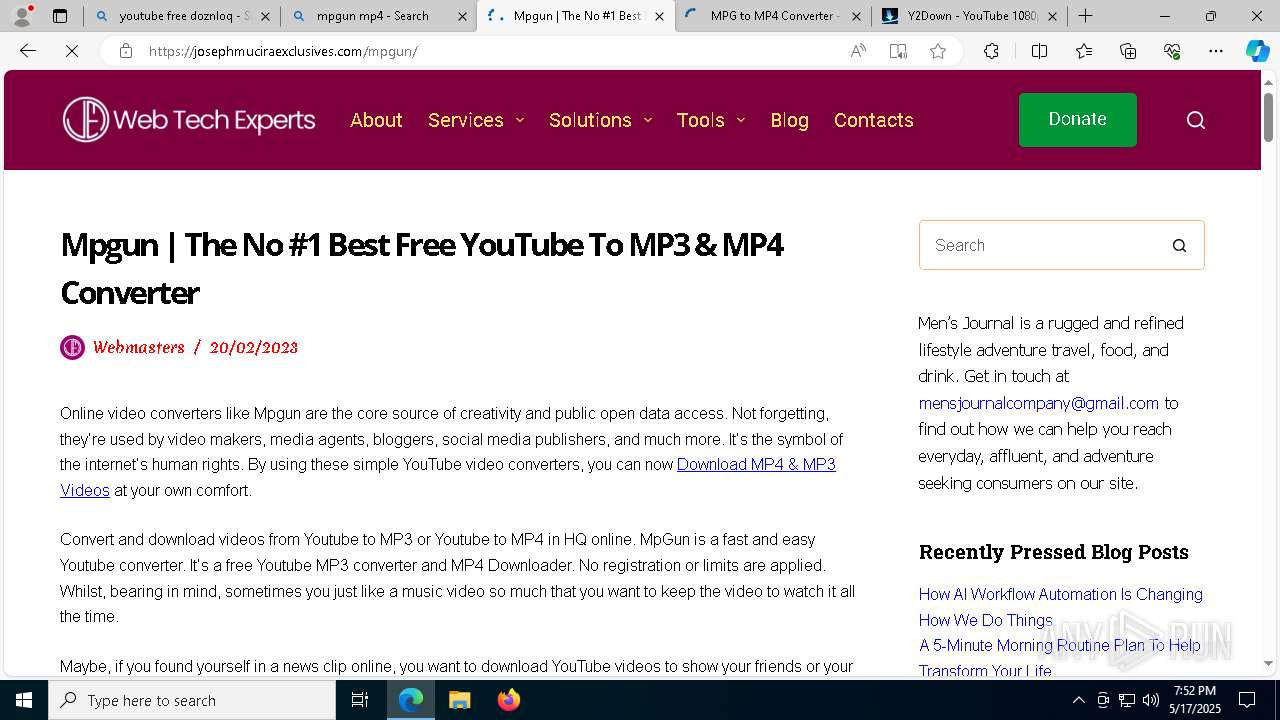Click the browser back arrow

point(28,51)
